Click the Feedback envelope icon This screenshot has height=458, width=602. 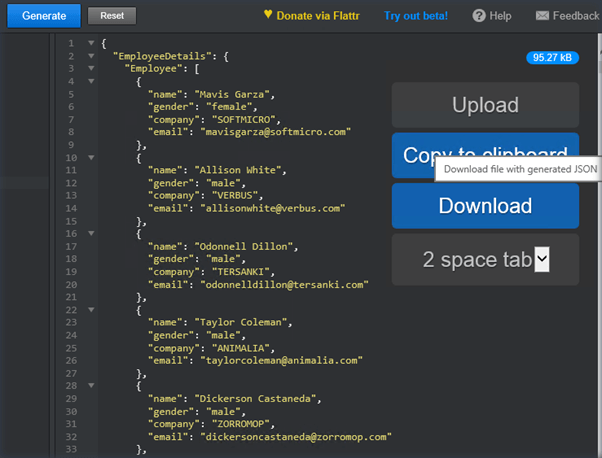coord(542,15)
